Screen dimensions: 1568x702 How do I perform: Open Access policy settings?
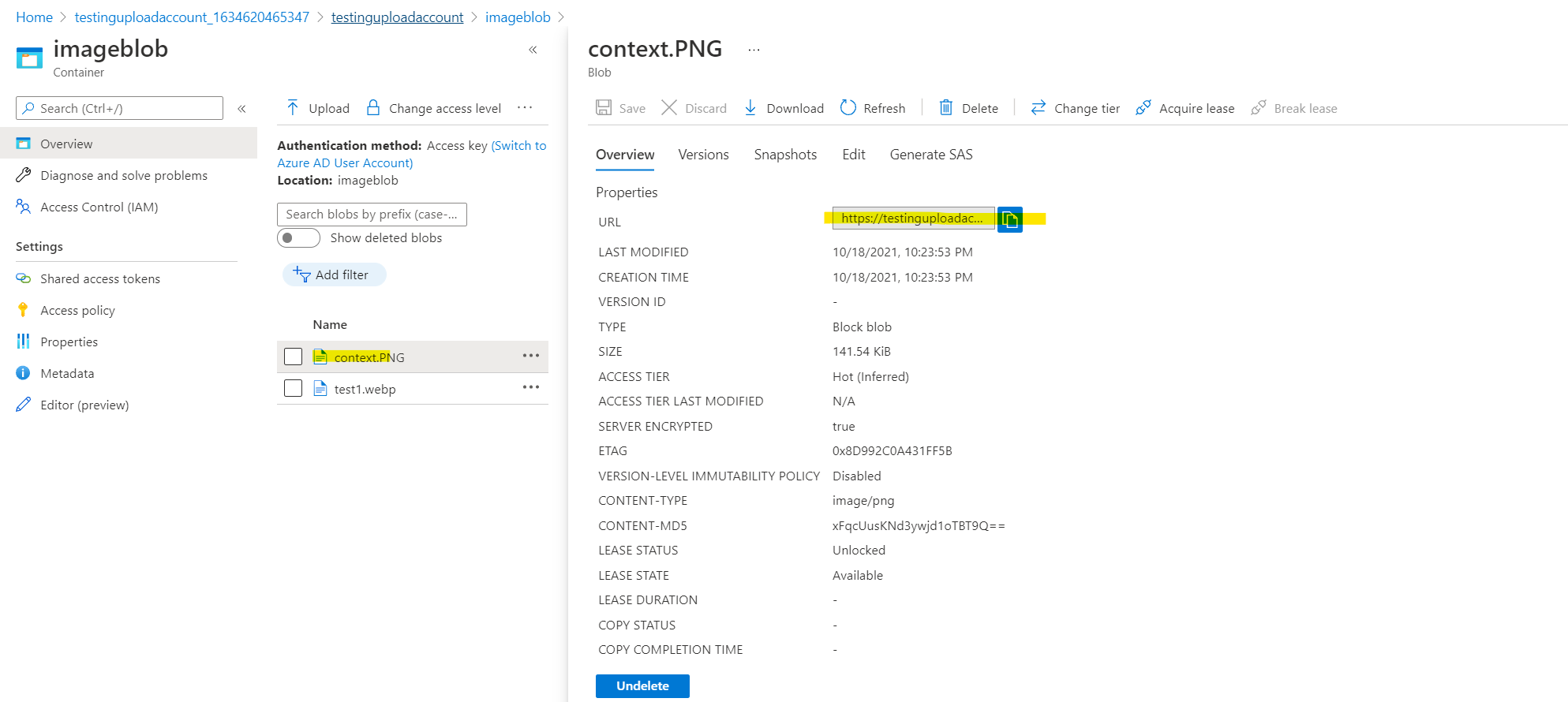[x=77, y=310]
